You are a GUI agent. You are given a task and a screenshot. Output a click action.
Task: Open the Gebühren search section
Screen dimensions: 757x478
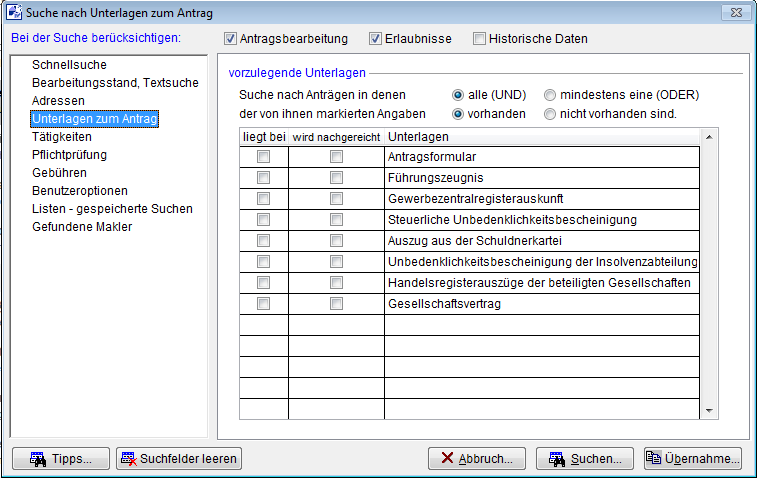point(59,173)
